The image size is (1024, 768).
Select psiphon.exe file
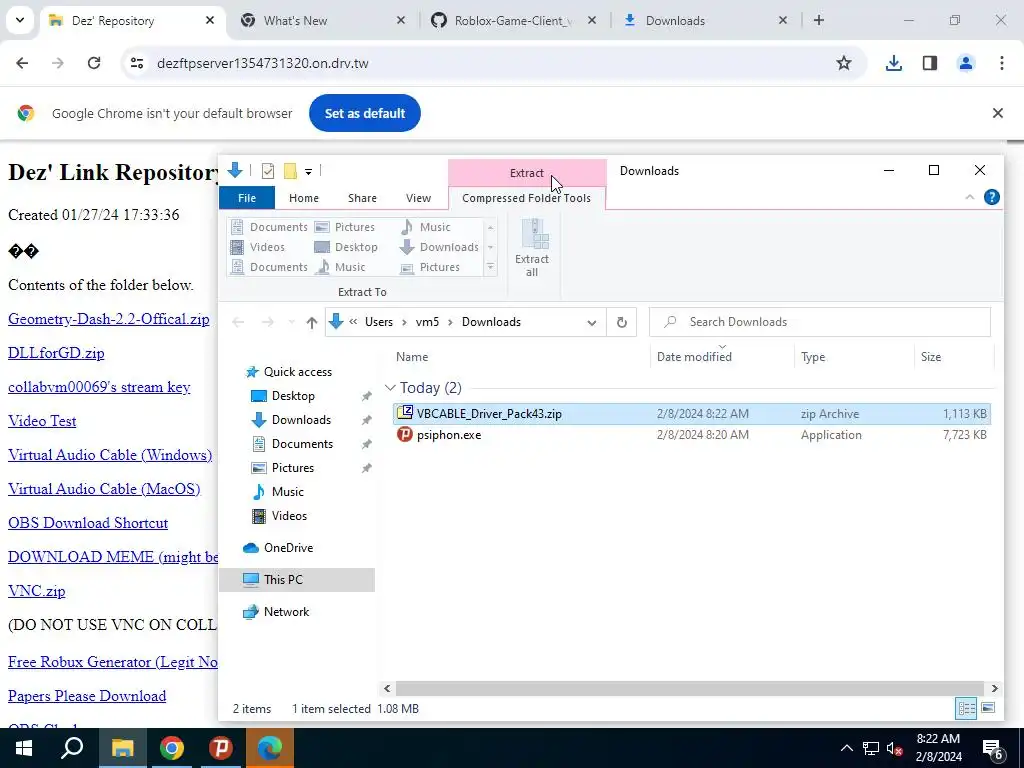692,435
